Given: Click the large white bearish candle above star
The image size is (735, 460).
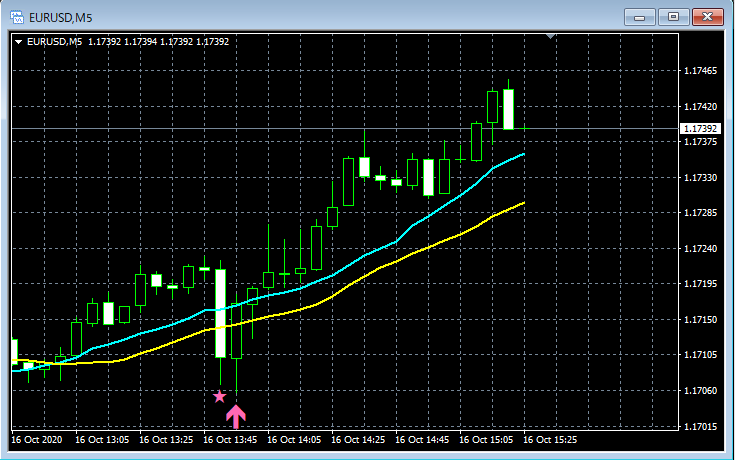Looking at the screenshot, I should click(x=220, y=313).
